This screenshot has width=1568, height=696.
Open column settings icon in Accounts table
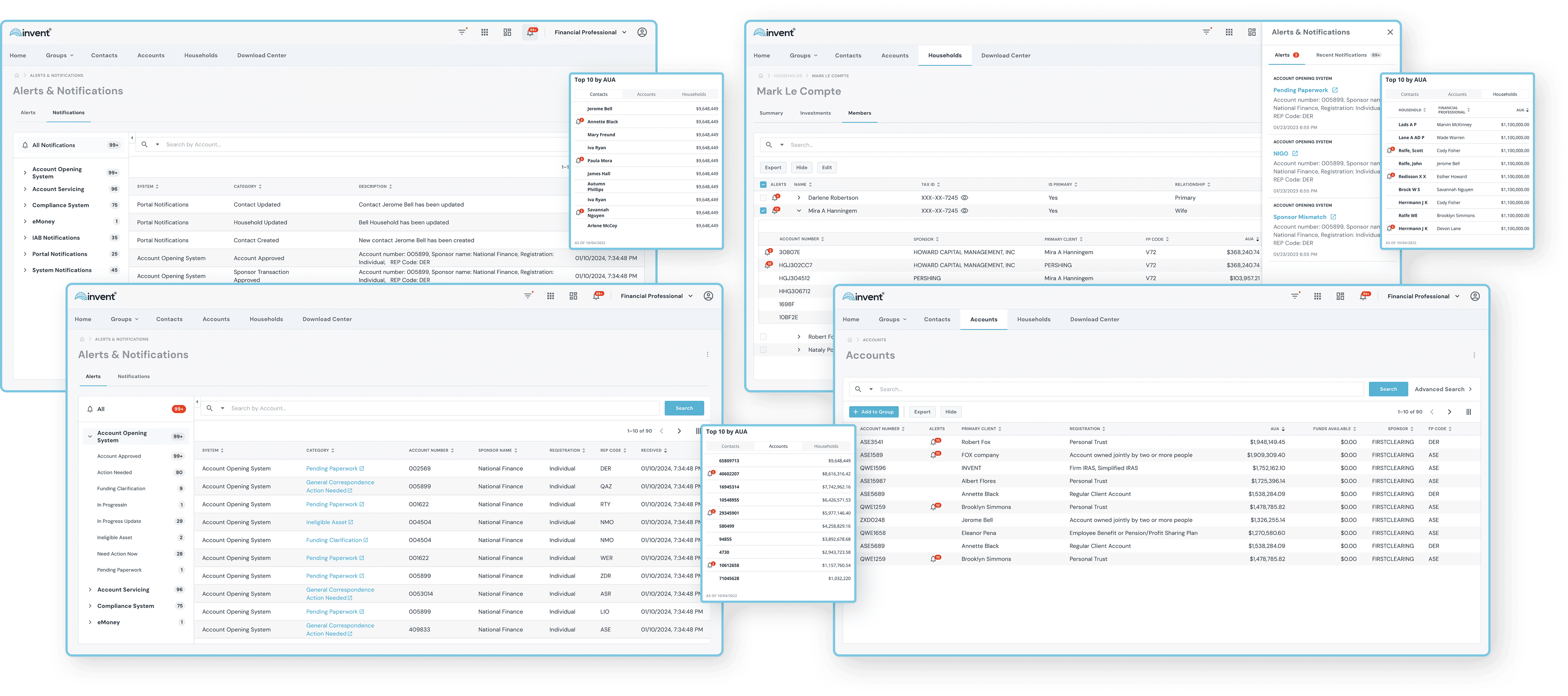coord(1468,412)
